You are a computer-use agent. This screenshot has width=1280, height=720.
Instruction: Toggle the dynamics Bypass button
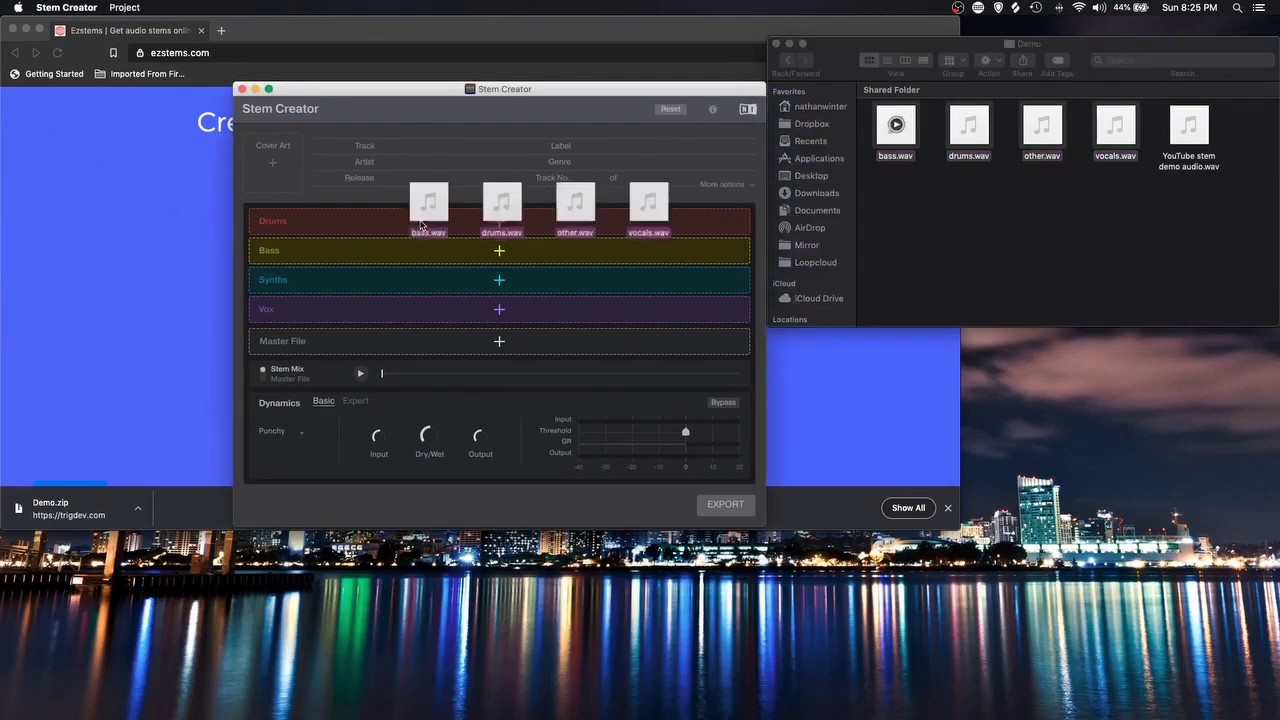pyautogui.click(x=723, y=402)
